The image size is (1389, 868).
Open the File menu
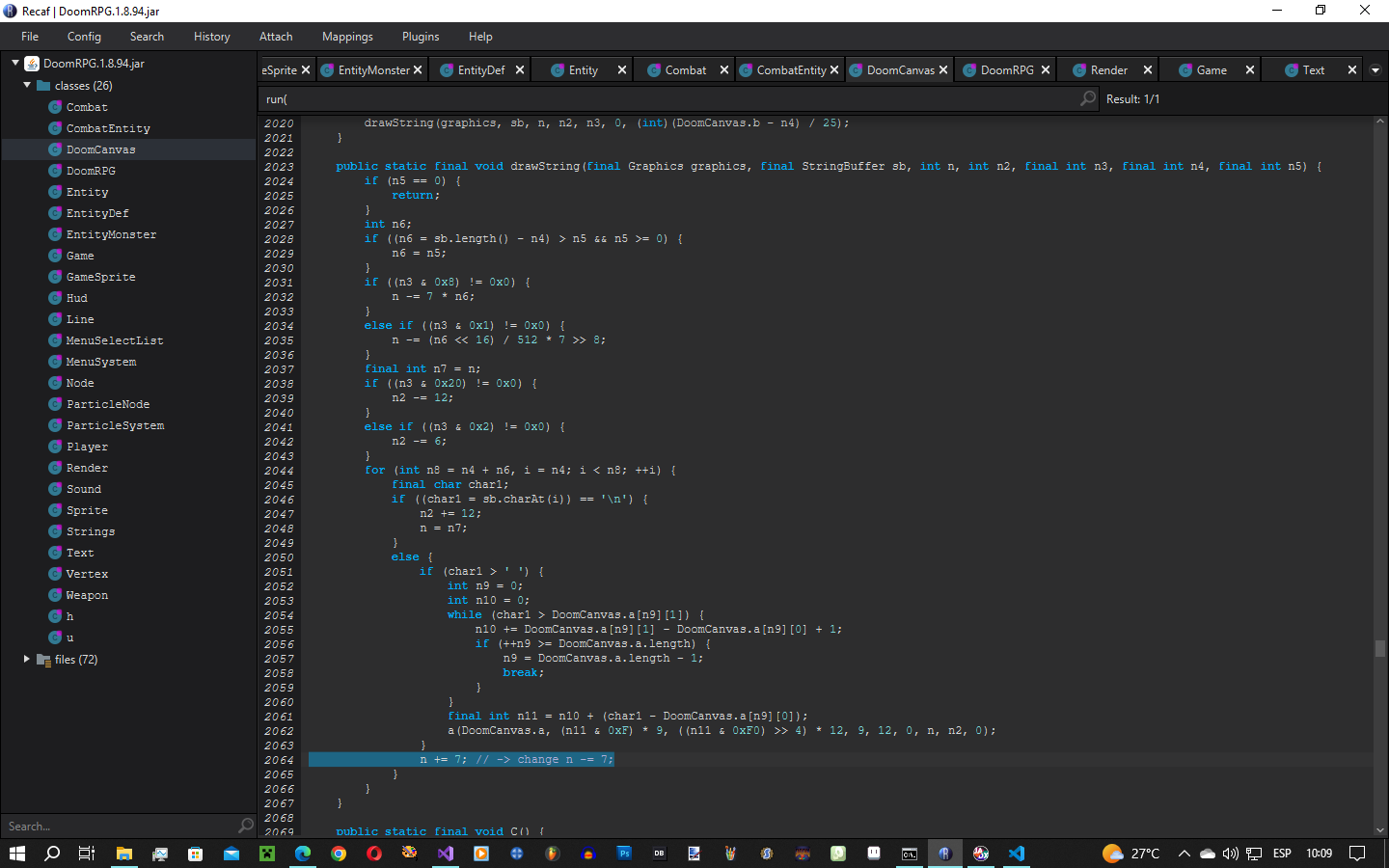coord(30,37)
